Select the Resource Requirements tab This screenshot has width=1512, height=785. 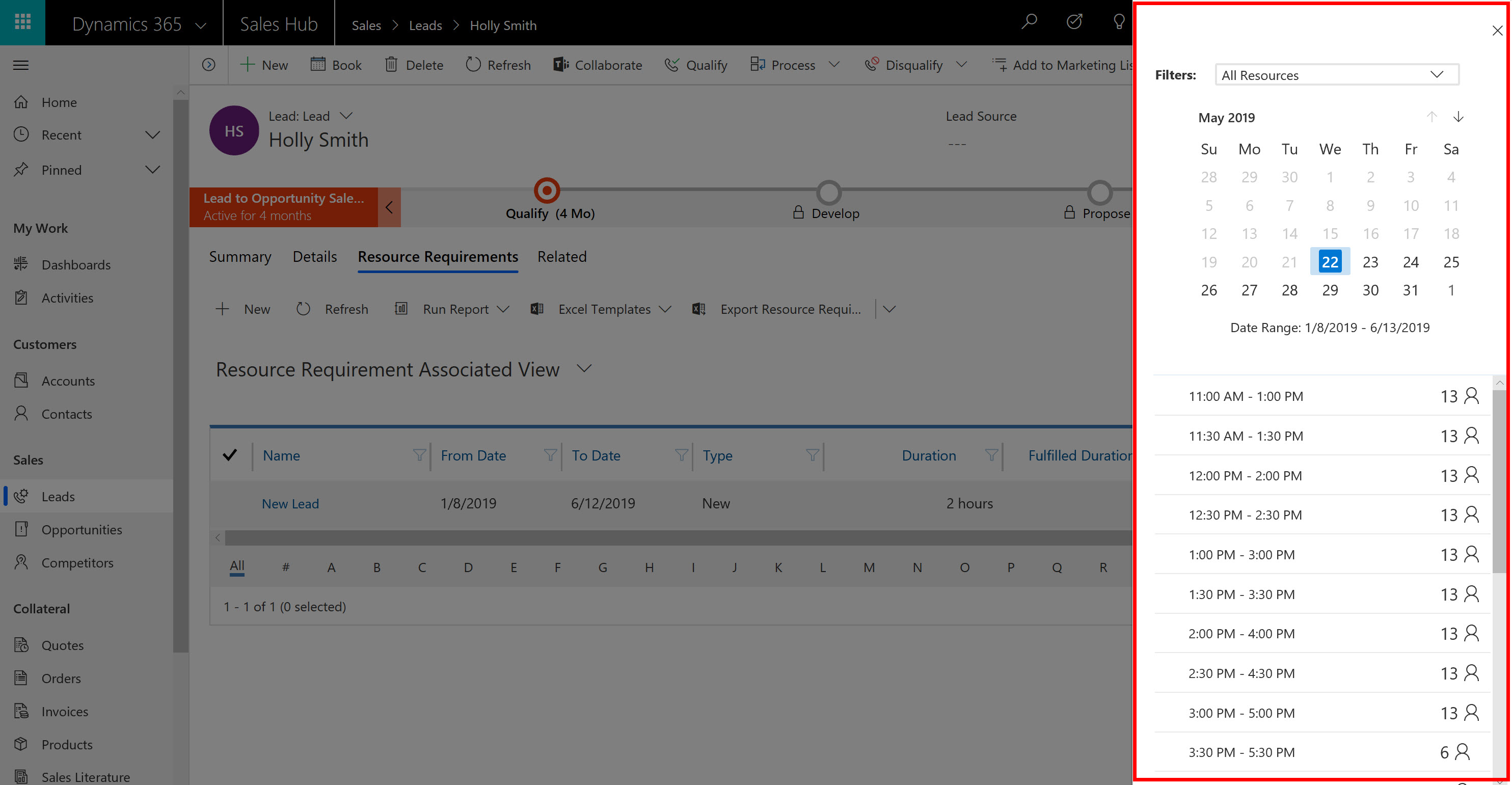click(438, 257)
